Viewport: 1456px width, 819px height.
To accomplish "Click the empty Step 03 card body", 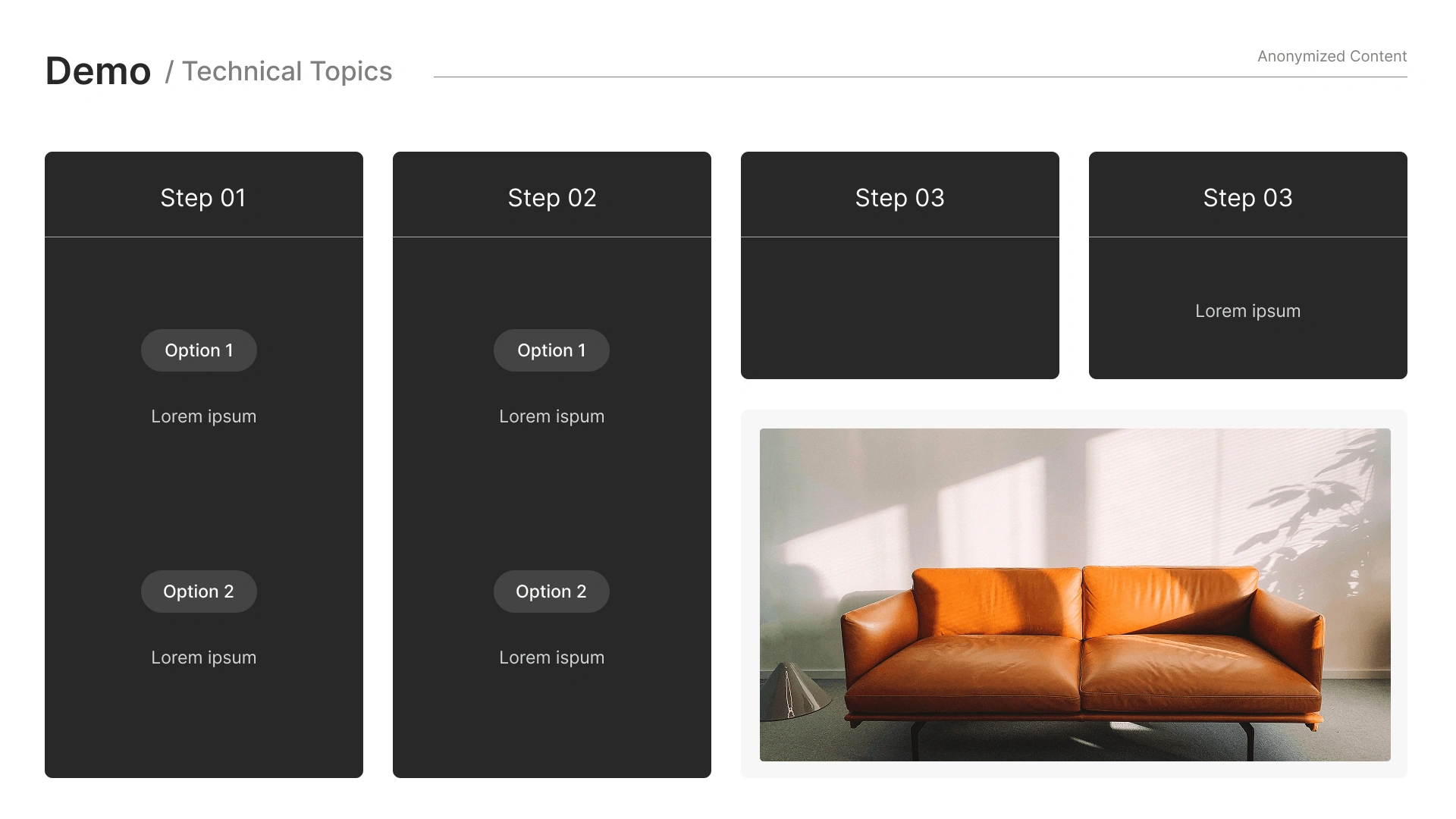I will (899, 307).
